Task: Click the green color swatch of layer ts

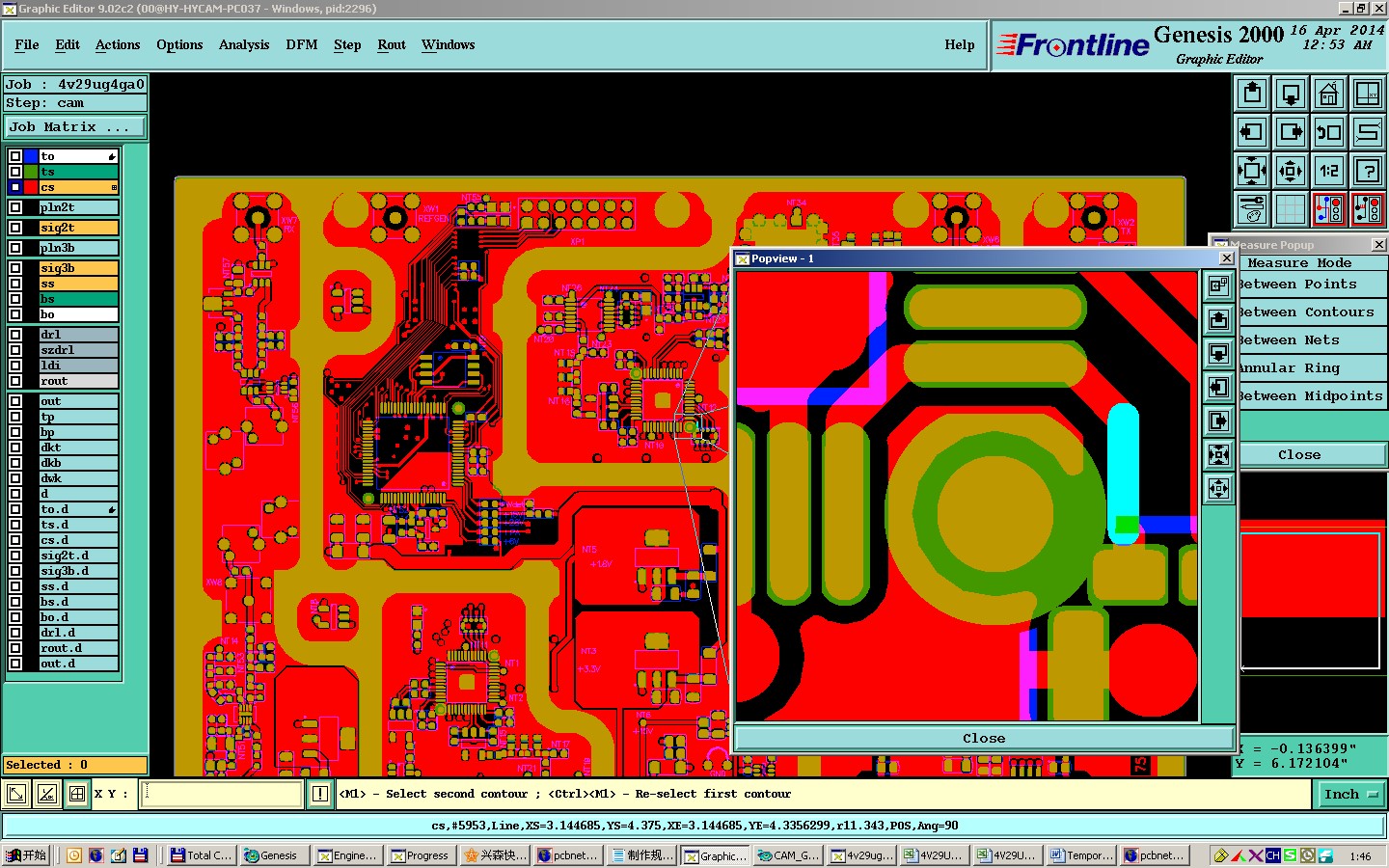Action: click(31, 172)
